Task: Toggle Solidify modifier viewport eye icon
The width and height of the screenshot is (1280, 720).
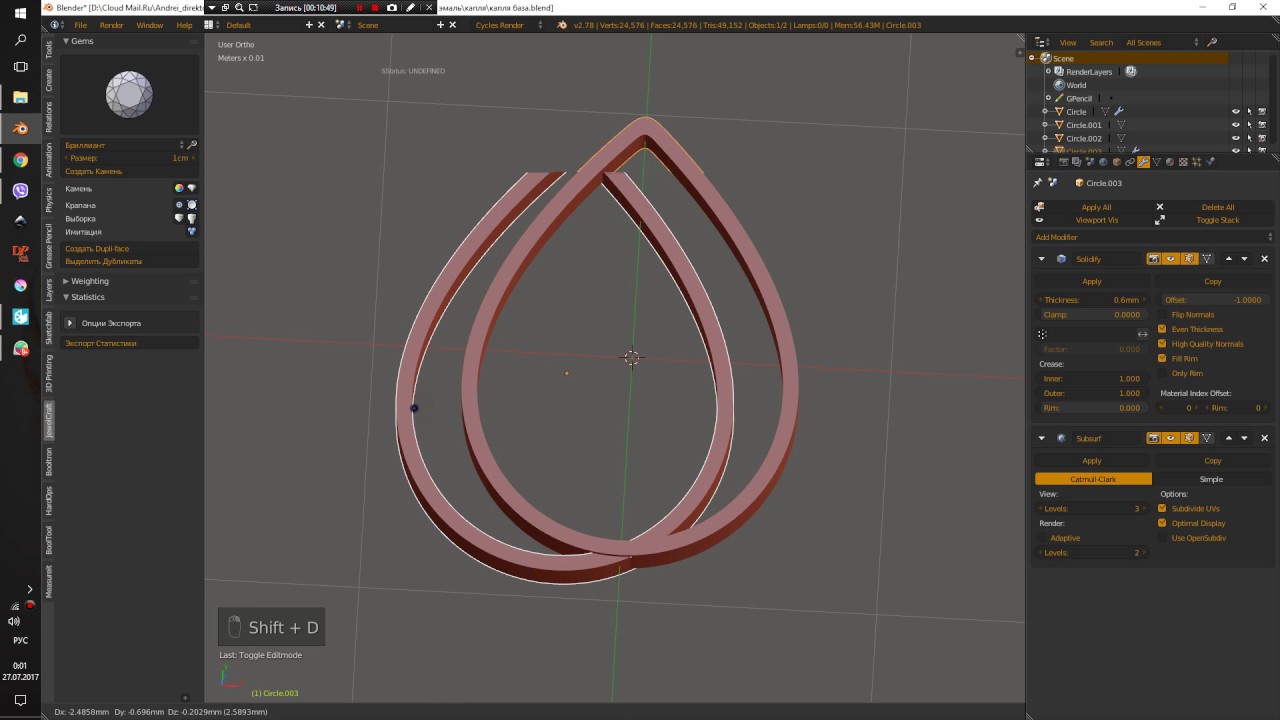Action: click(x=1170, y=259)
